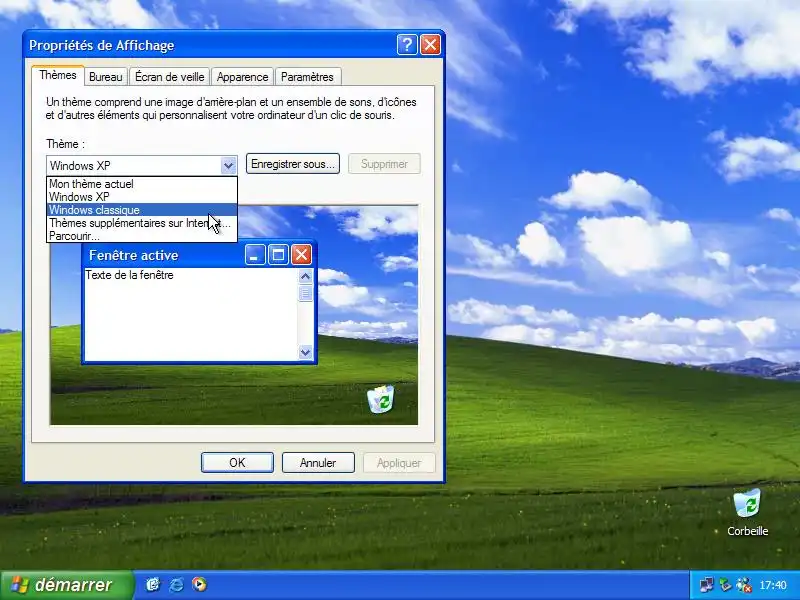Click the Propriétés de Affichage title bar

pyautogui.click(x=234, y=45)
